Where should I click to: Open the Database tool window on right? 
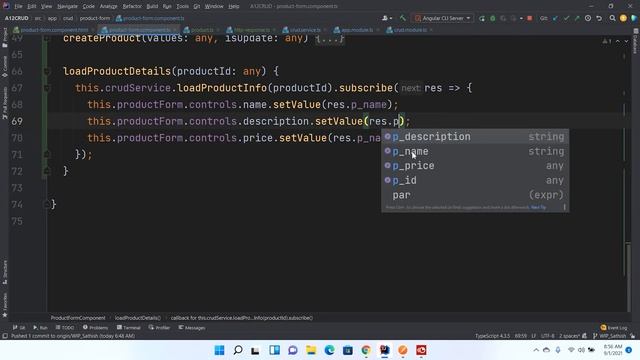(x=636, y=41)
